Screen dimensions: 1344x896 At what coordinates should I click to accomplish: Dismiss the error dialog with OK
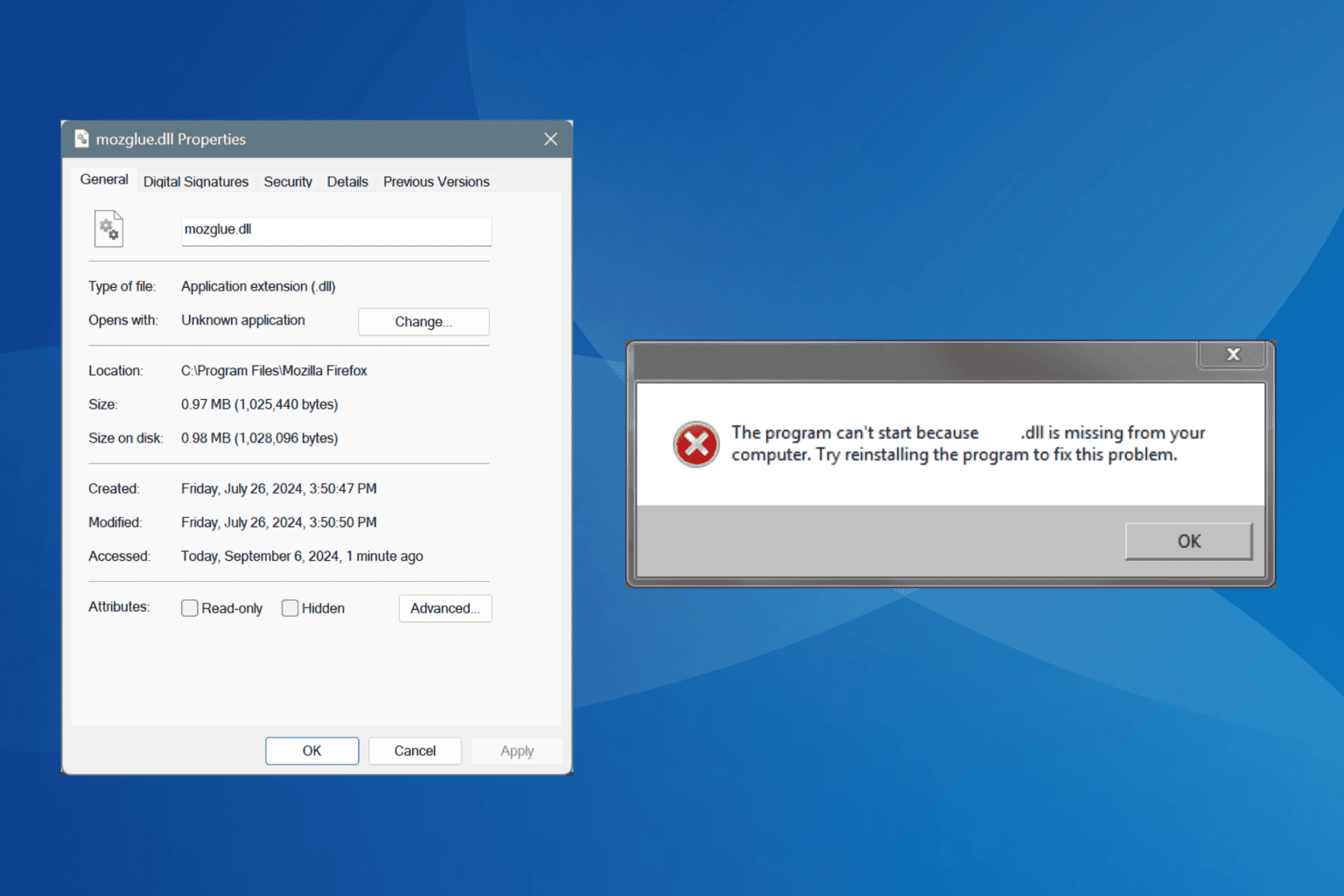(x=1189, y=542)
